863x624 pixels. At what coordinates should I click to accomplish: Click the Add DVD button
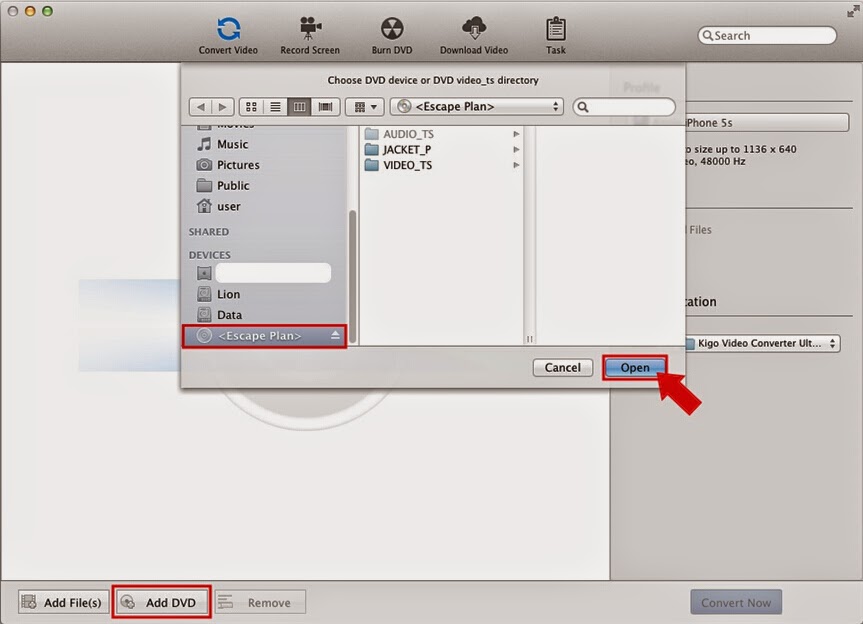point(162,603)
